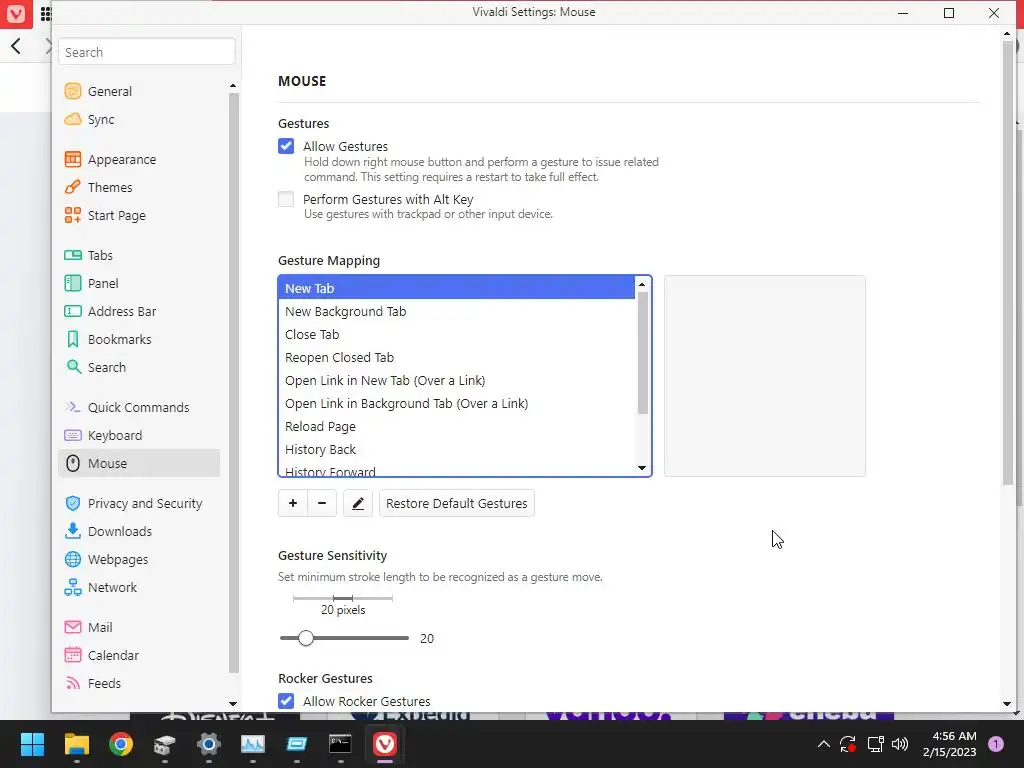The height and width of the screenshot is (768, 1024).
Task: Open Address Bar settings icon
Action: pos(72,312)
